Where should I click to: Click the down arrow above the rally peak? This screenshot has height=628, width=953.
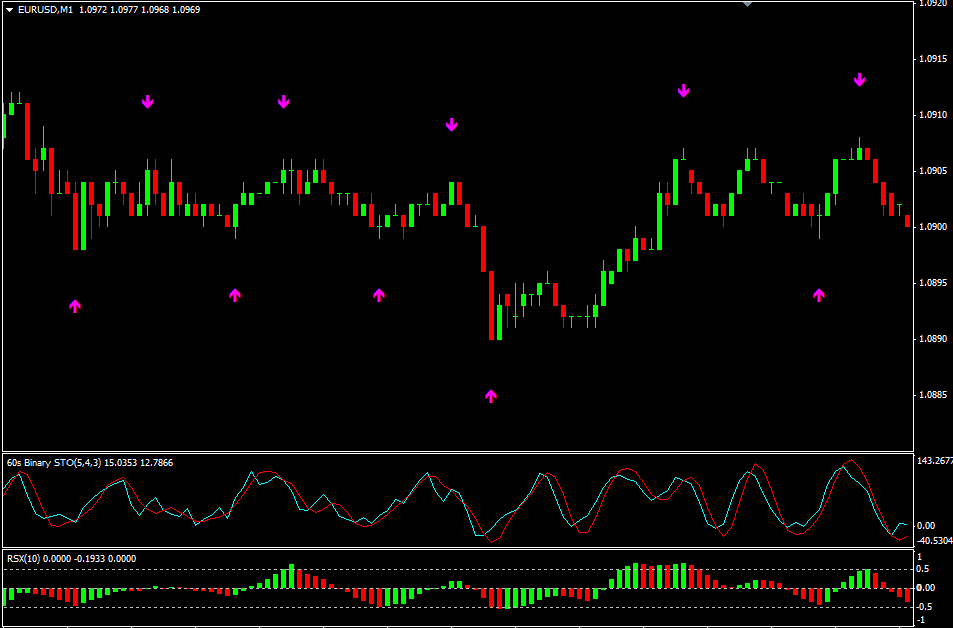coord(683,90)
